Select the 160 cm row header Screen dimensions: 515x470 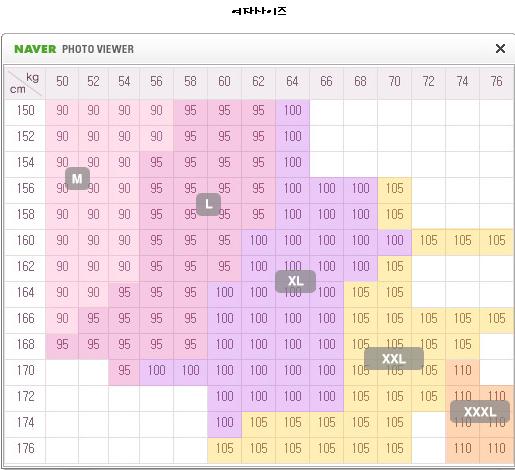click(25, 242)
